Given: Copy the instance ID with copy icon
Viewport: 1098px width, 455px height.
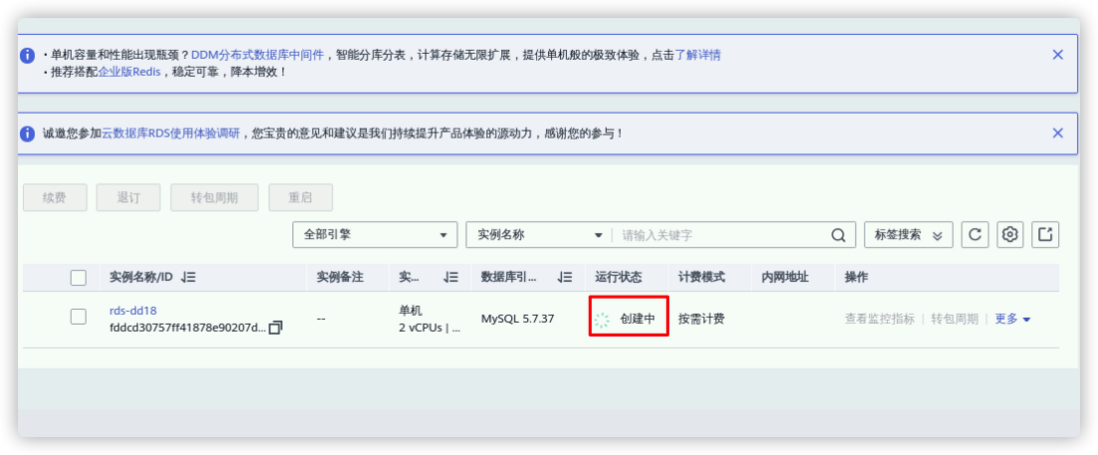Looking at the screenshot, I should click(x=276, y=328).
